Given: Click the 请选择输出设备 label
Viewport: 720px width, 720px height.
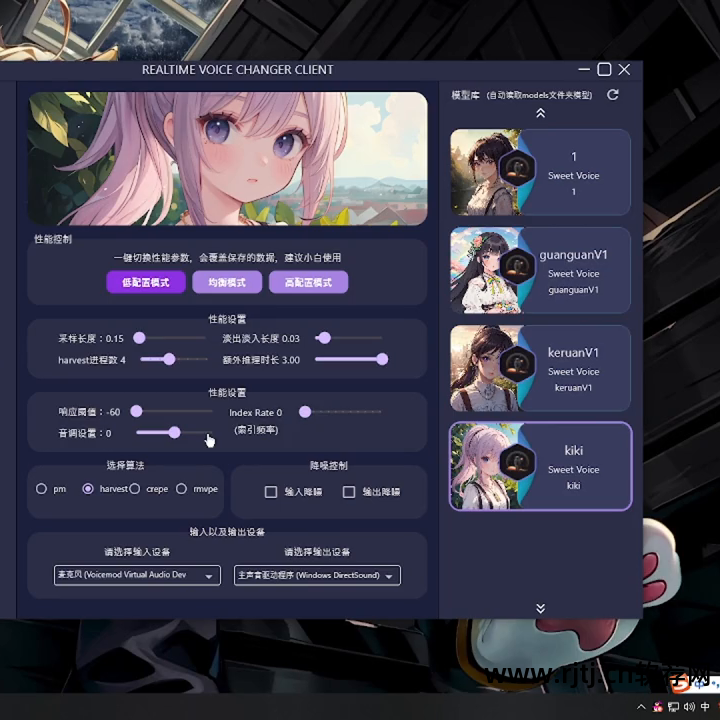Looking at the screenshot, I should pos(317,551).
